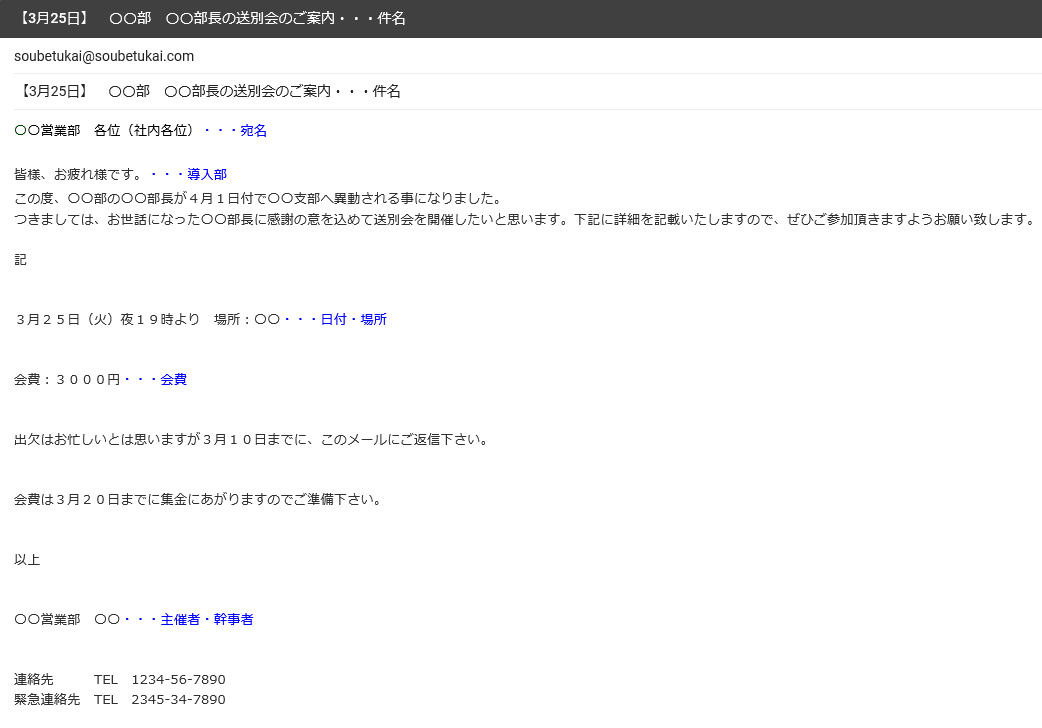Click the 宛名 annotation link
Screen dimensions: 1042x728
click(253, 130)
